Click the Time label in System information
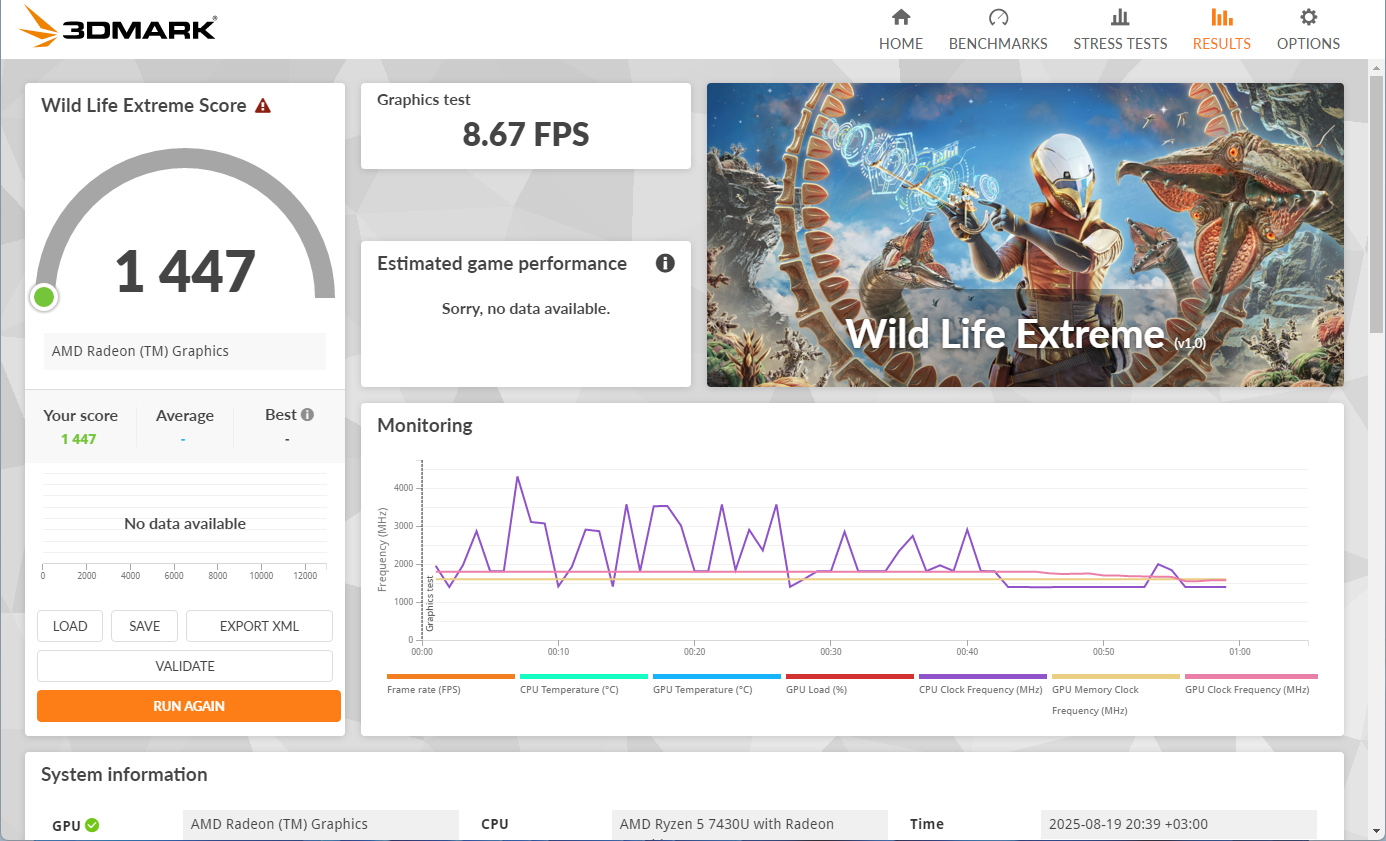Image resolution: width=1386 pixels, height=841 pixels. click(927, 825)
